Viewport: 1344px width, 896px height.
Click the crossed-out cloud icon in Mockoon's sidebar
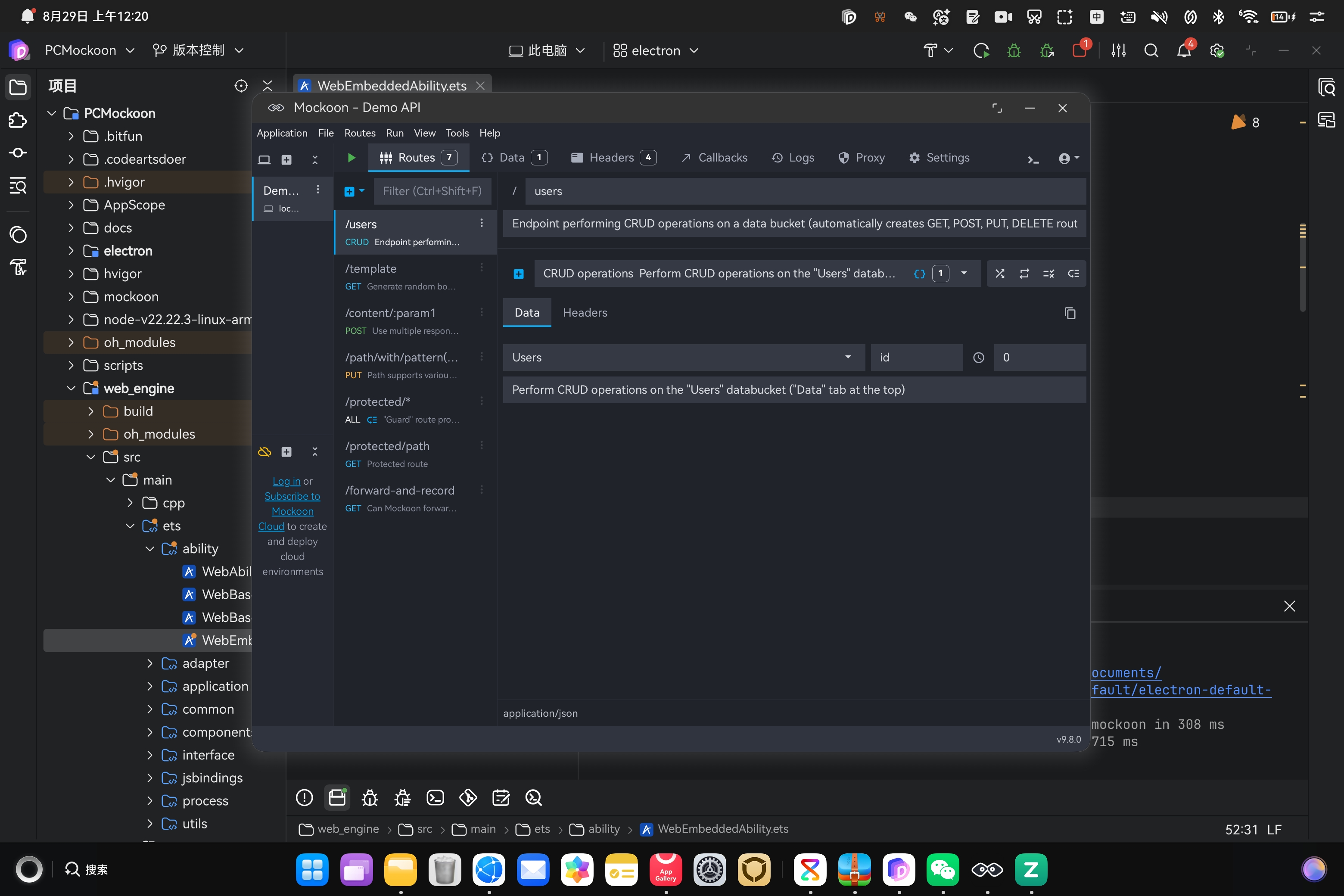264,452
